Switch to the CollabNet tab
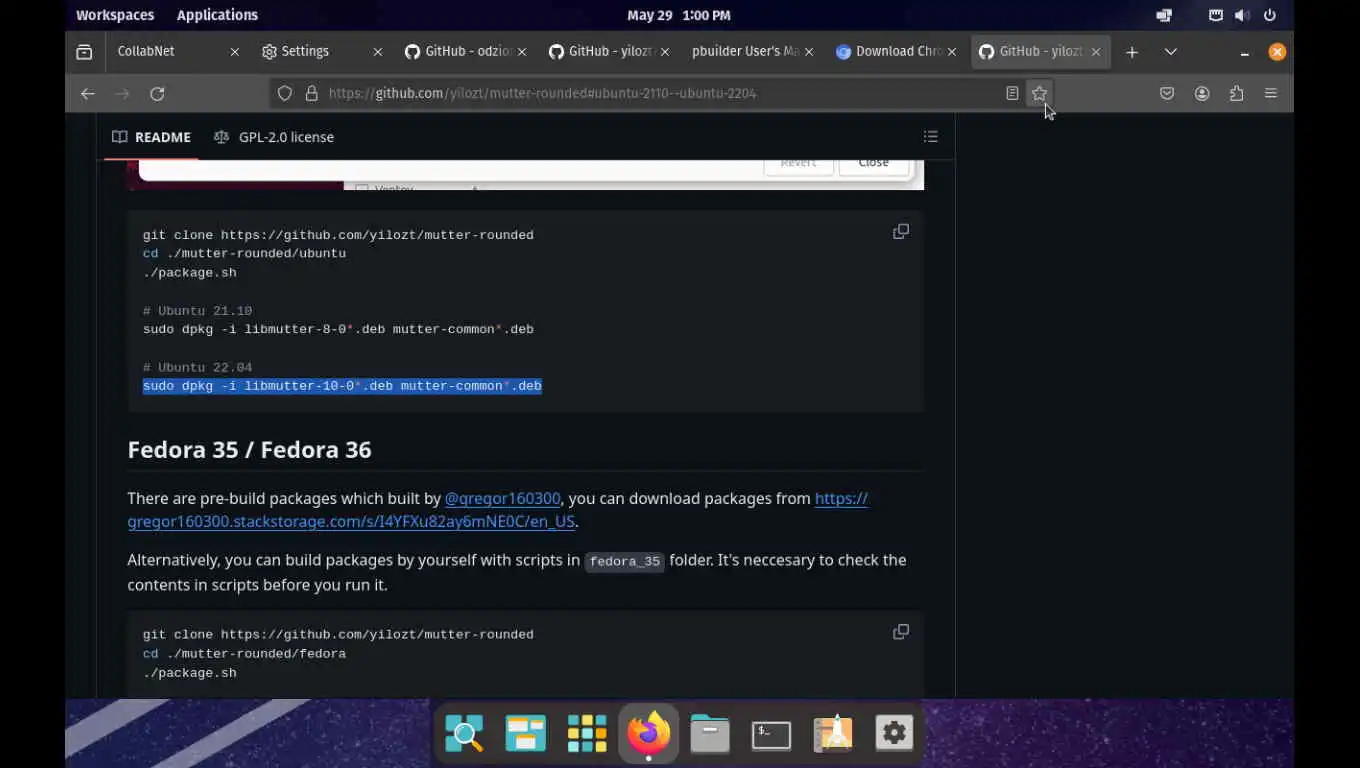The image size is (1360, 768). [177, 52]
